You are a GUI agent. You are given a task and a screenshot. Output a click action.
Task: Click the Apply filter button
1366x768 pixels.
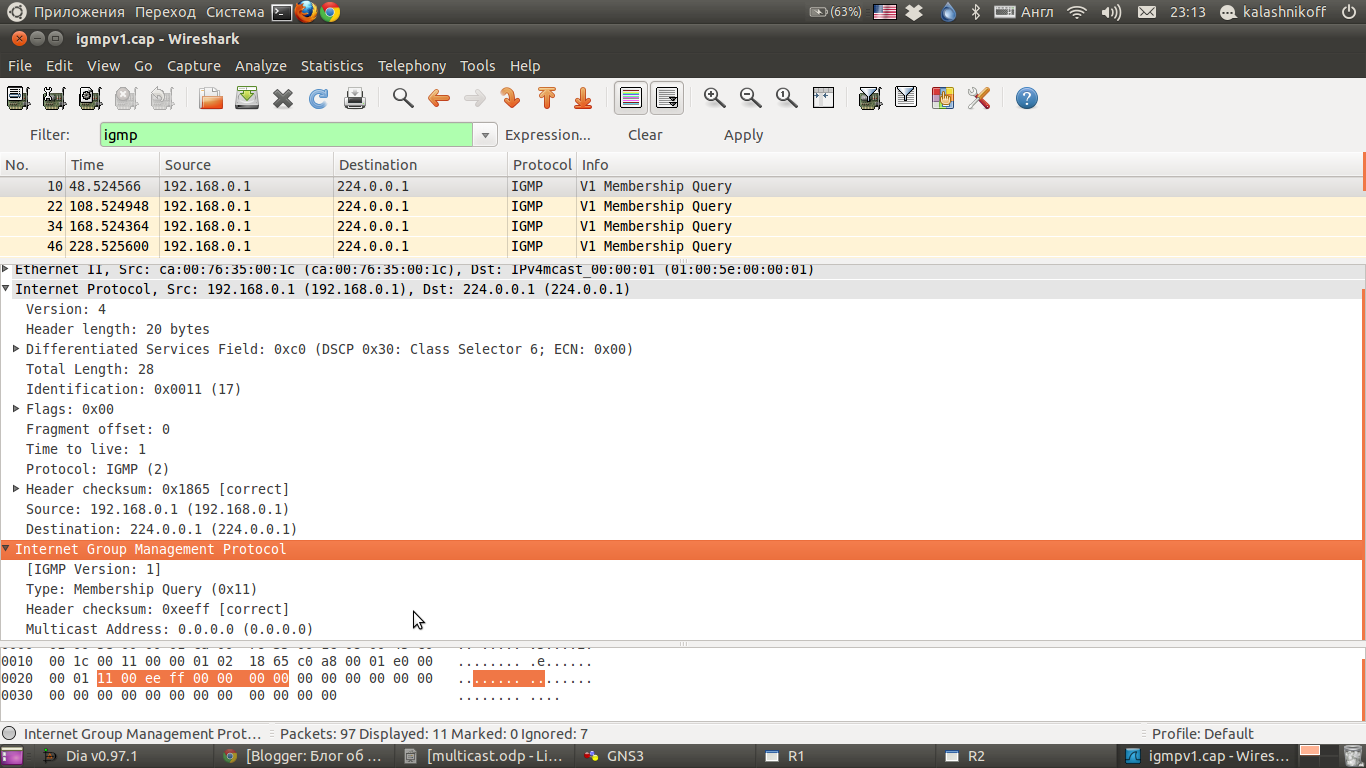click(x=743, y=135)
